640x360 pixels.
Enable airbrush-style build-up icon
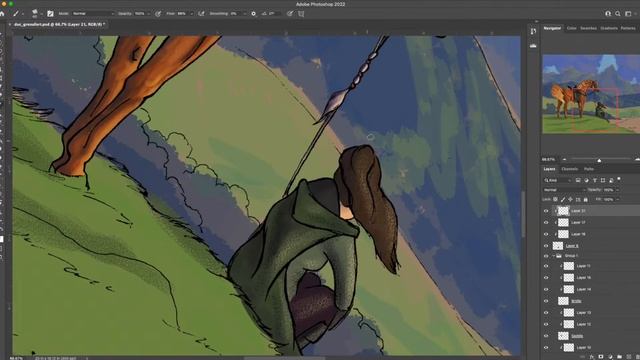click(x=201, y=13)
